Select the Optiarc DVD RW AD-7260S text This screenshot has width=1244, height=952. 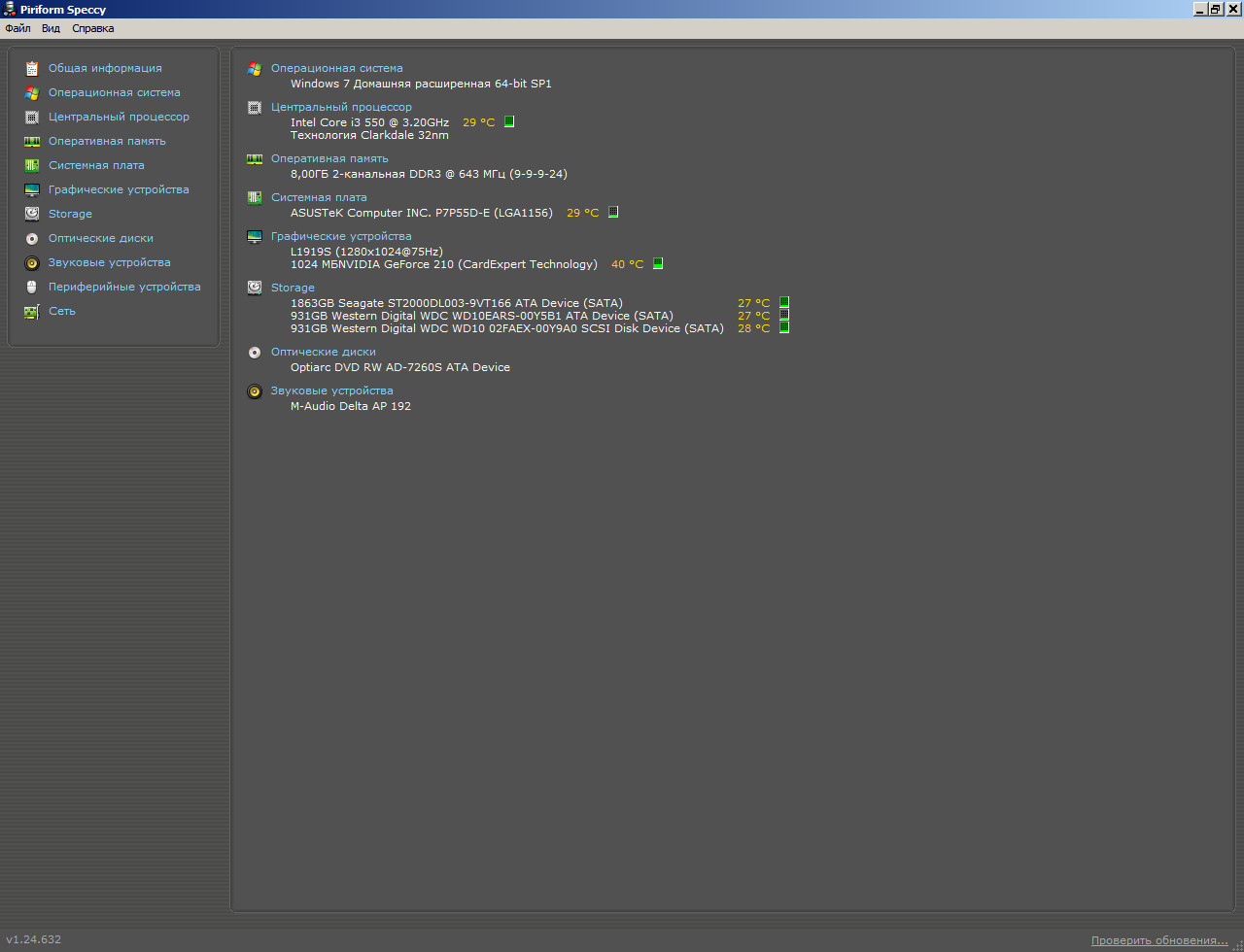pos(400,367)
